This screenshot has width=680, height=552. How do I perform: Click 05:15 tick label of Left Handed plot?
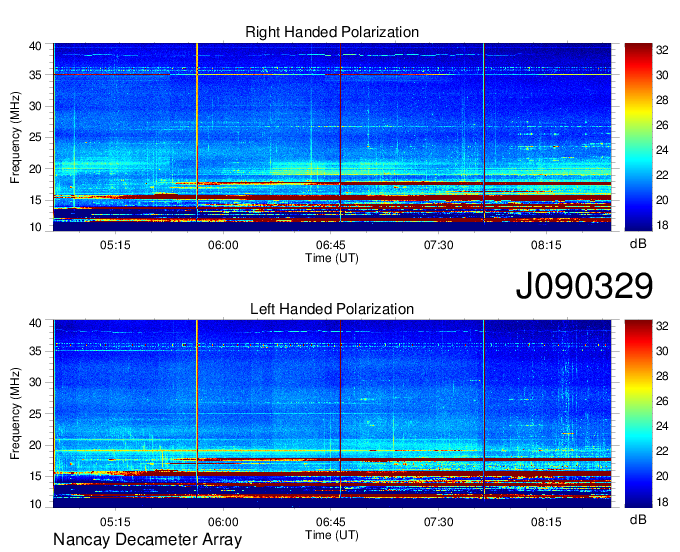[115, 522]
